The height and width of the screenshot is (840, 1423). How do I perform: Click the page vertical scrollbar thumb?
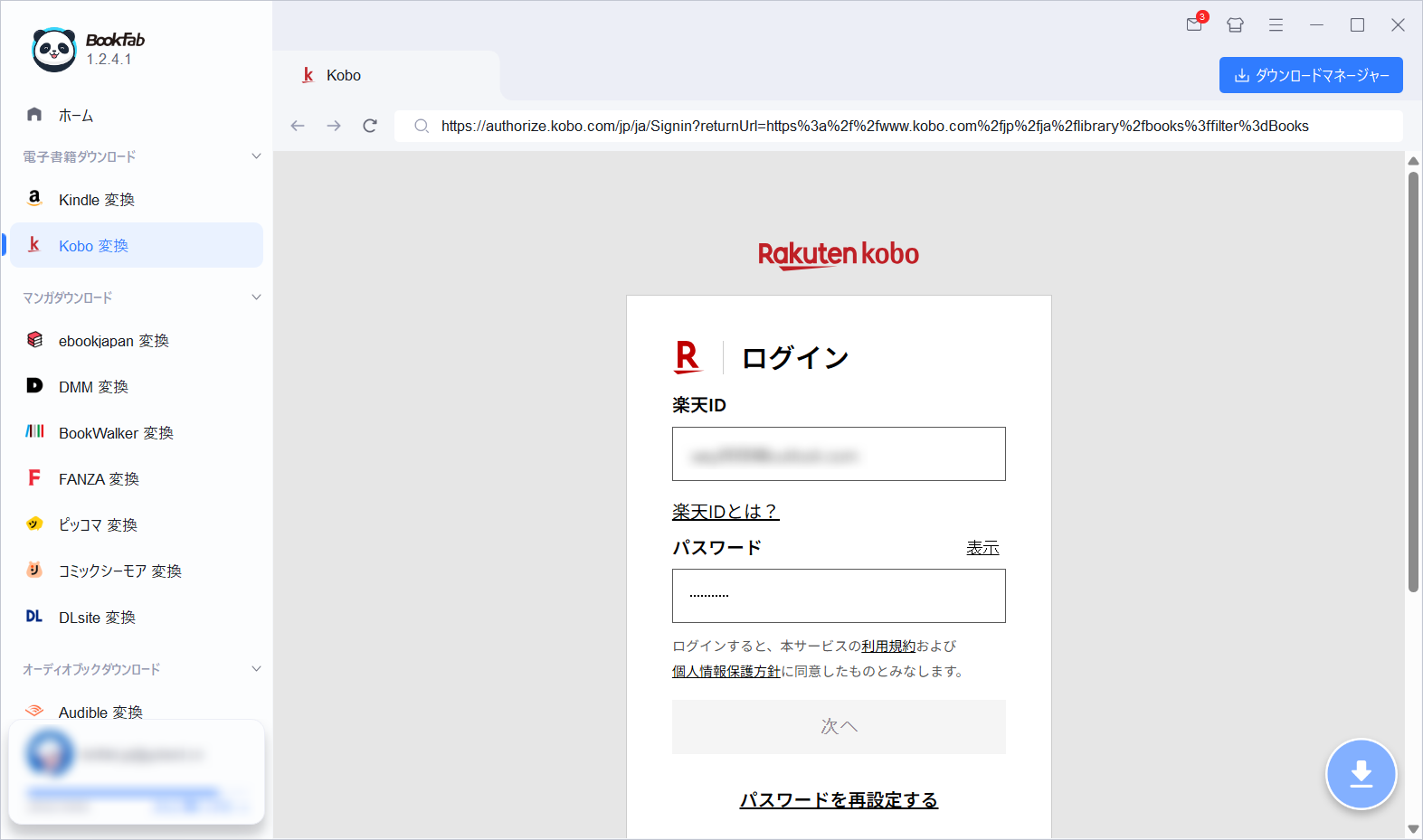click(1413, 380)
